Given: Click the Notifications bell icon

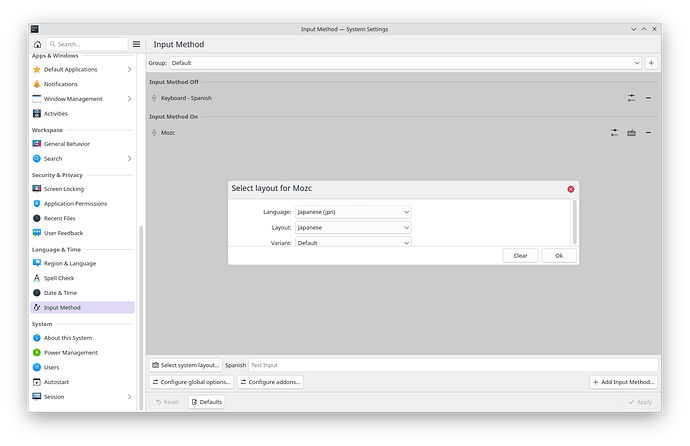Looking at the screenshot, I should pos(37,84).
